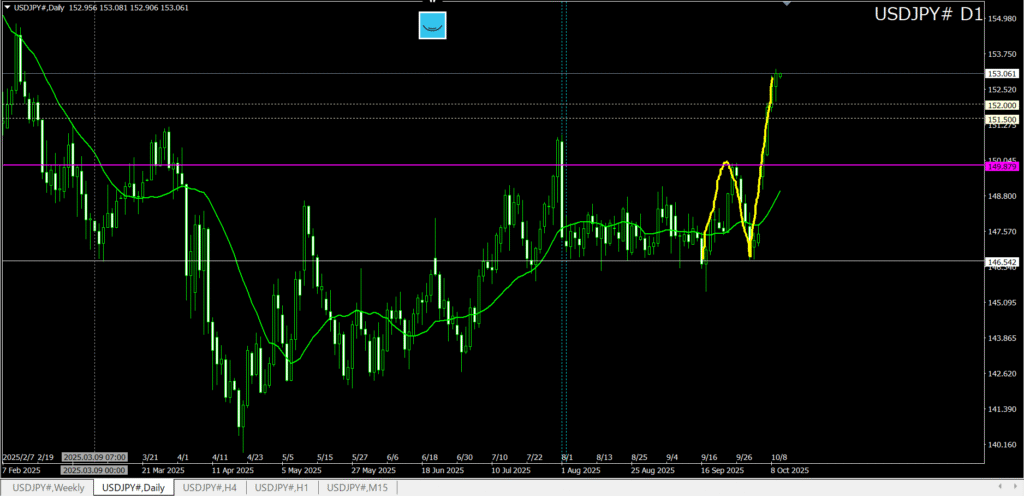Click the 1 Aug 2025 date on time axis
Screen dimensions: 1024x496
tap(580, 469)
